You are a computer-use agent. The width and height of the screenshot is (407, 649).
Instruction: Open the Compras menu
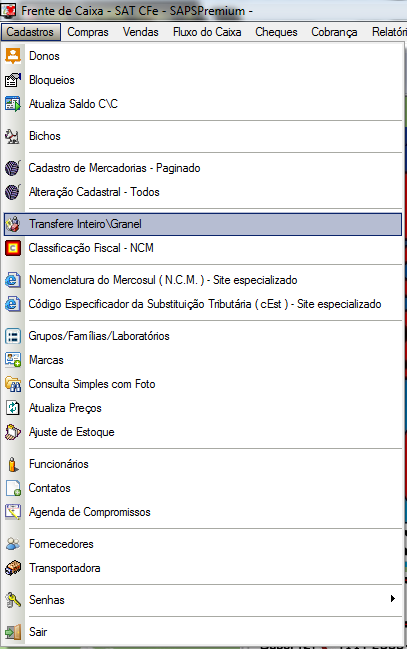click(x=88, y=32)
